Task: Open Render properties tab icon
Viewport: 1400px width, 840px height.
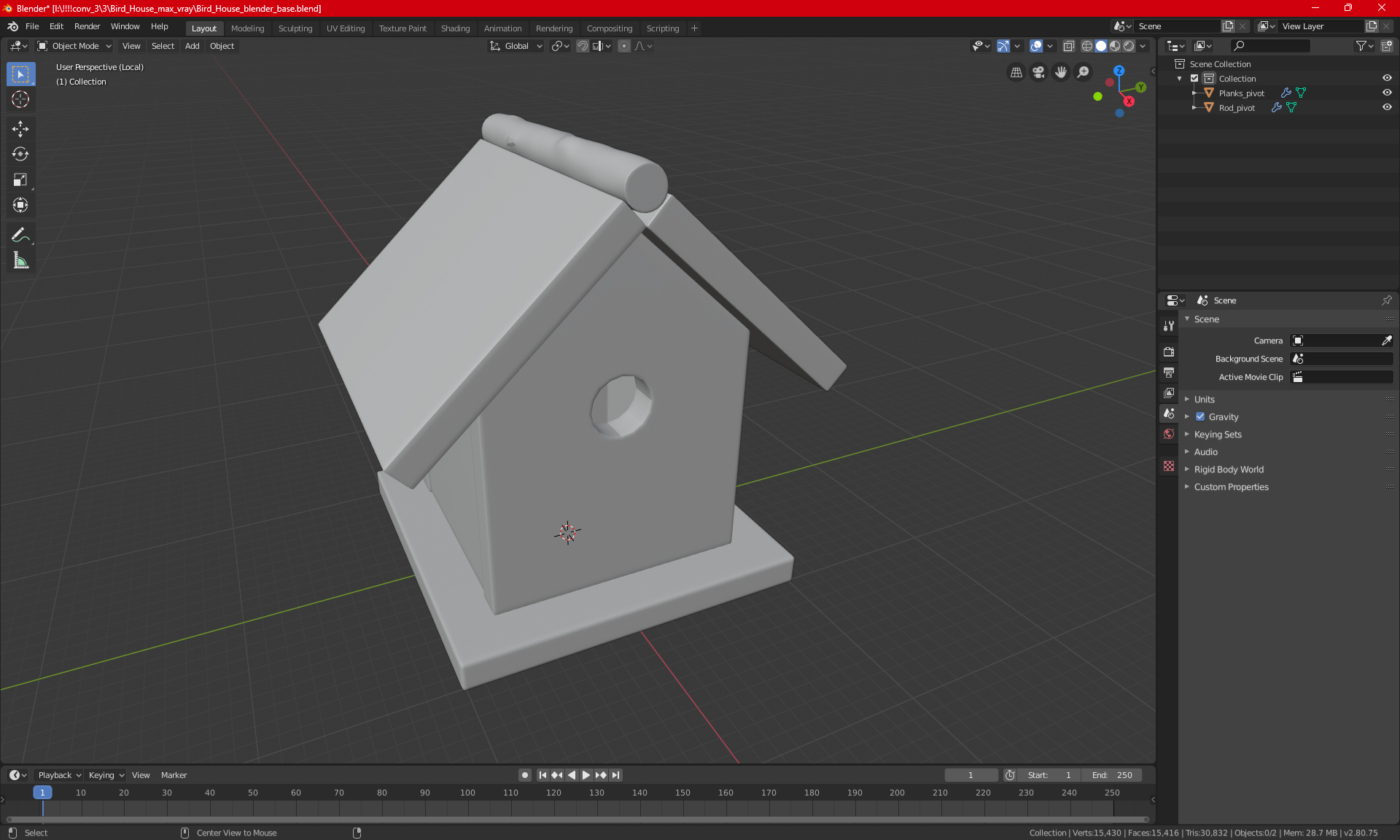Action: click(x=1169, y=351)
